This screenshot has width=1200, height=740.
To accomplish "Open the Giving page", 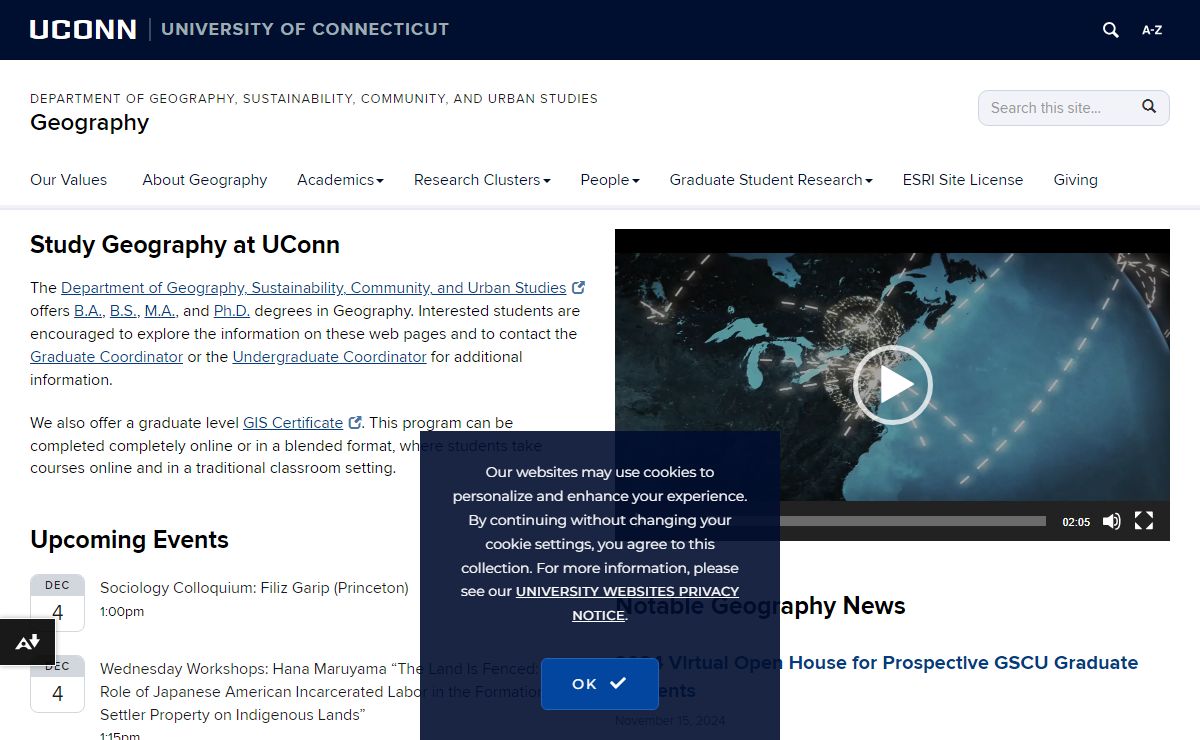I will 1076,180.
